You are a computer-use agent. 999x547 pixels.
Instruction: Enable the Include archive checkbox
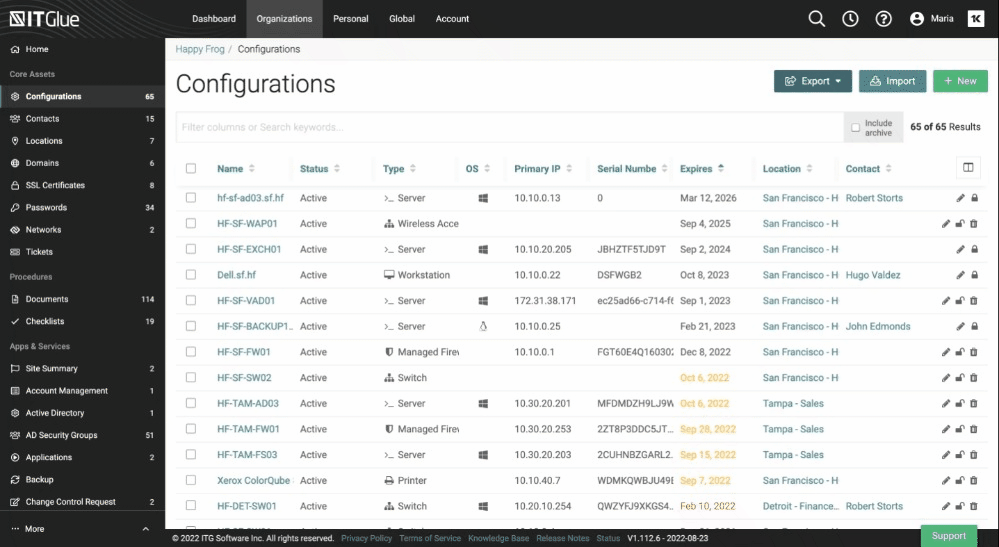pyautogui.click(x=855, y=128)
